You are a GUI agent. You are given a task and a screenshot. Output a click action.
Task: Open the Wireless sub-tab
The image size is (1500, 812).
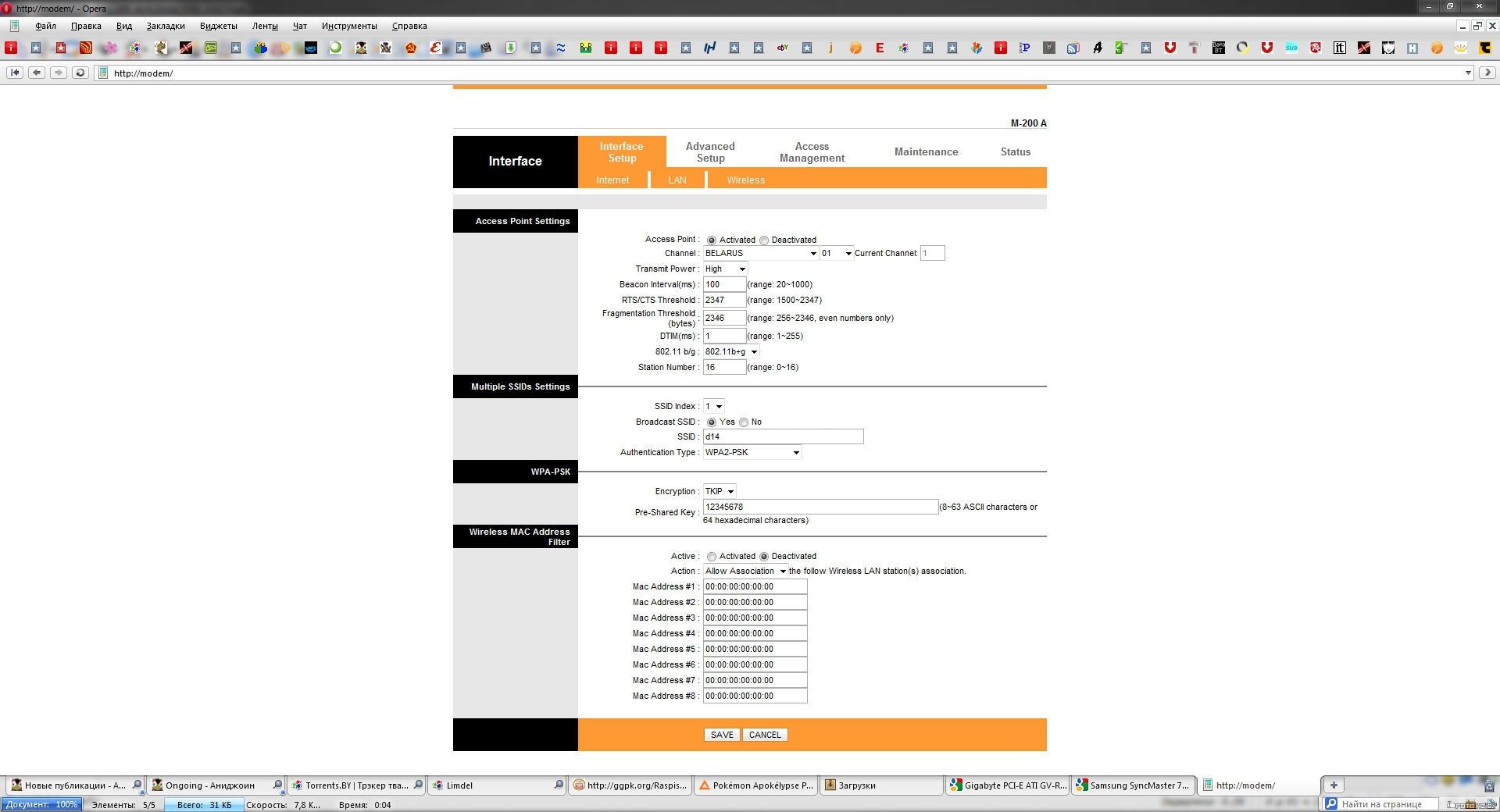tap(745, 180)
